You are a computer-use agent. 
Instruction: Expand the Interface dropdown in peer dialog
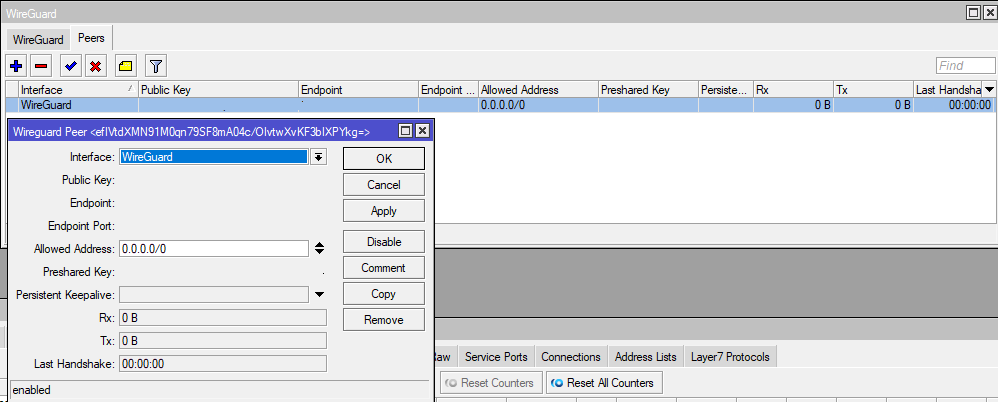(x=318, y=156)
